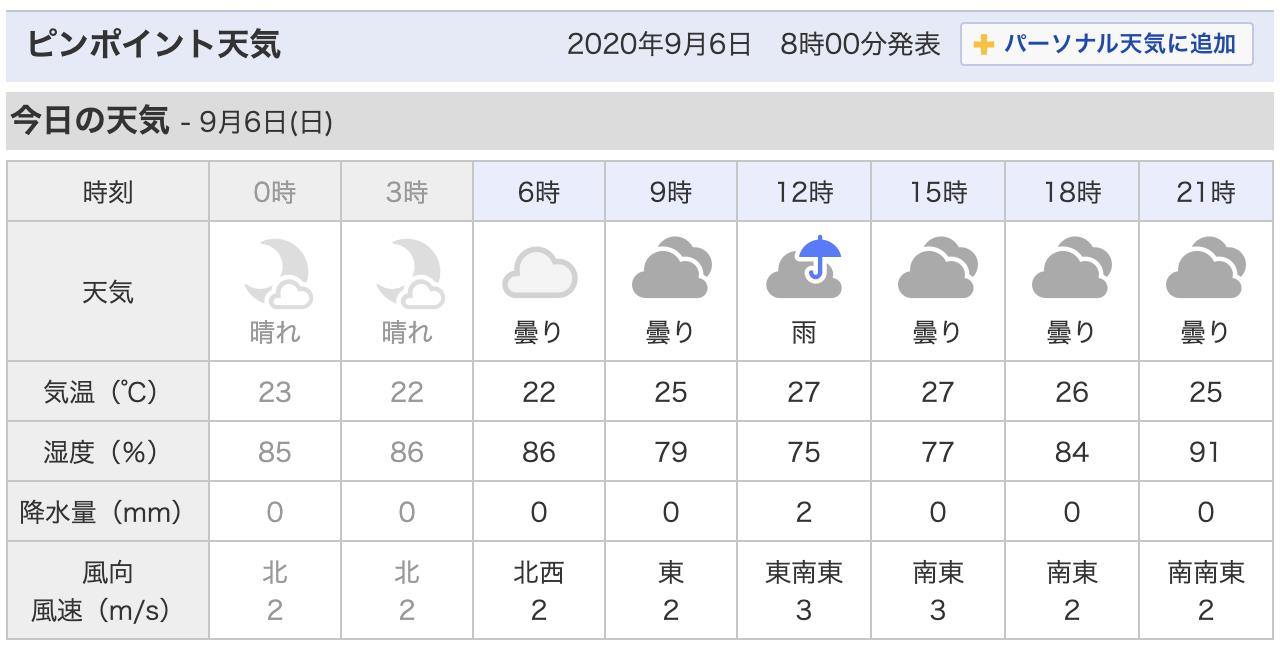Click the 時刻 row header cell

(x=107, y=192)
